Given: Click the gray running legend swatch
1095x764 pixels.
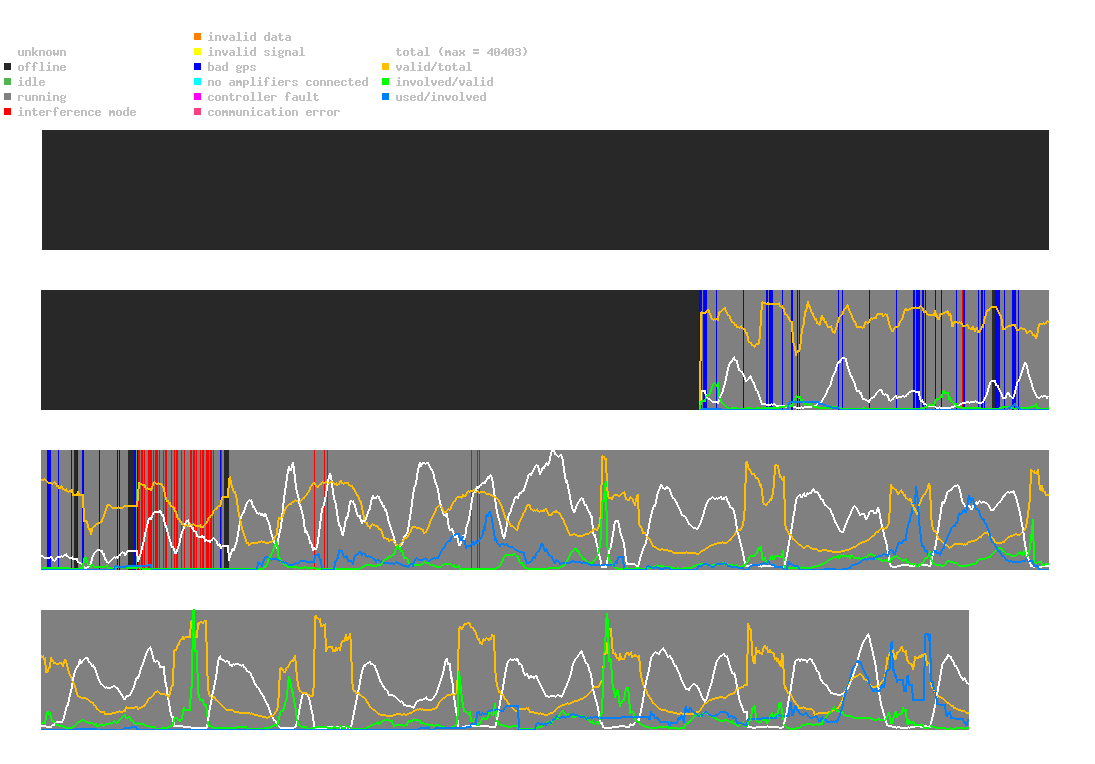Looking at the screenshot, I should [x=8, y=97].
